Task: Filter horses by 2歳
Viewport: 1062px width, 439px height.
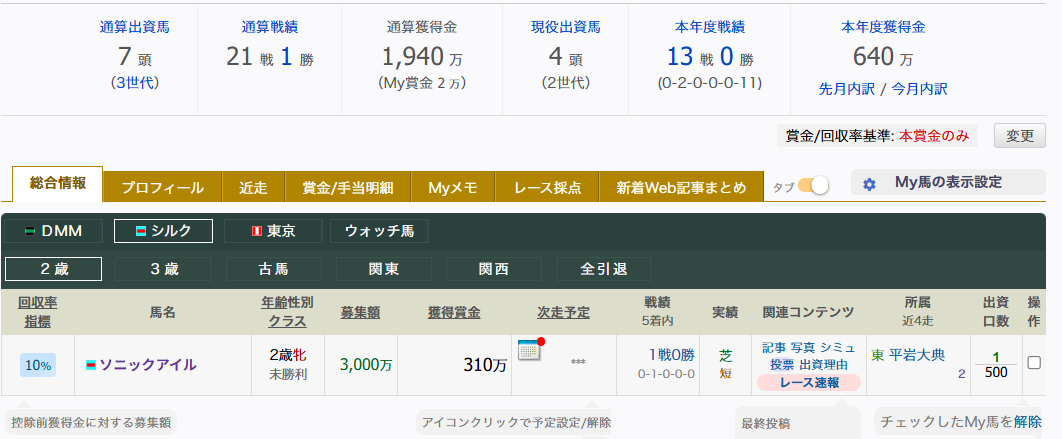Action: (54, 269)
